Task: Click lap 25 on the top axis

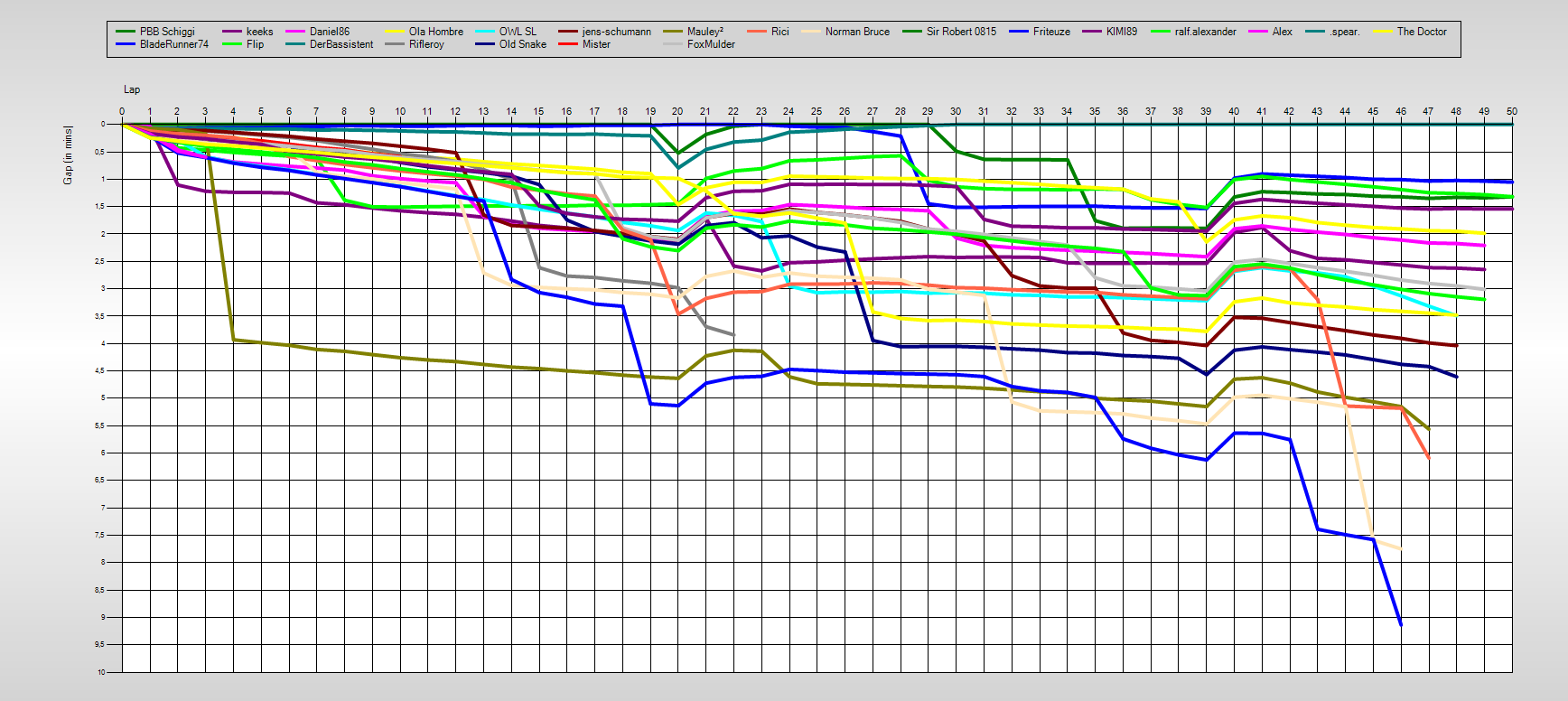Action: (817, 112)
